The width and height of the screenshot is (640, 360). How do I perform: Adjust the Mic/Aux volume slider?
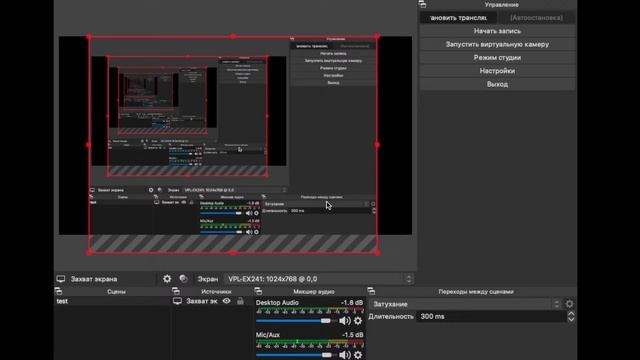coord(327,355)
